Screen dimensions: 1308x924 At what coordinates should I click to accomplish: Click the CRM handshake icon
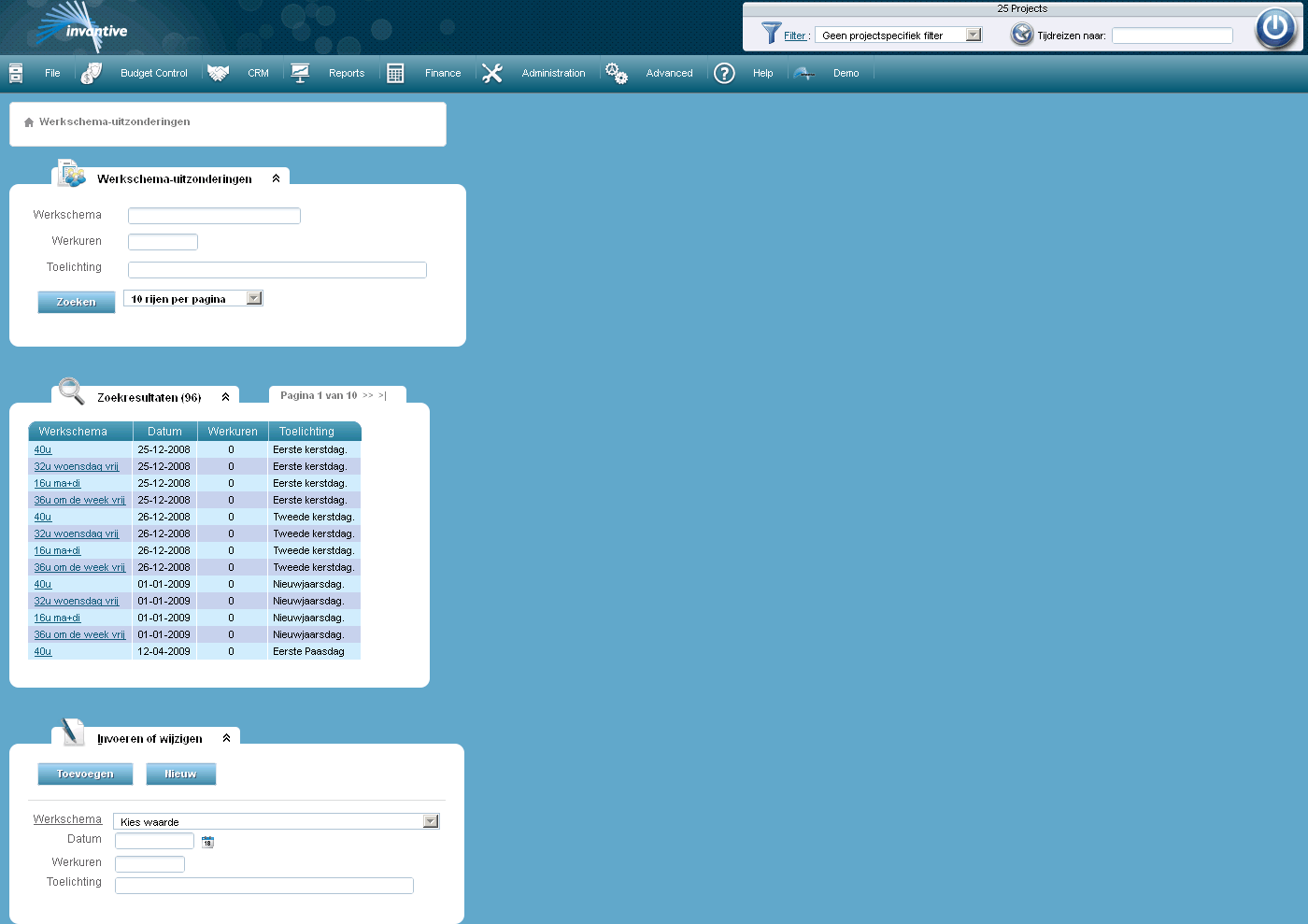219,73
